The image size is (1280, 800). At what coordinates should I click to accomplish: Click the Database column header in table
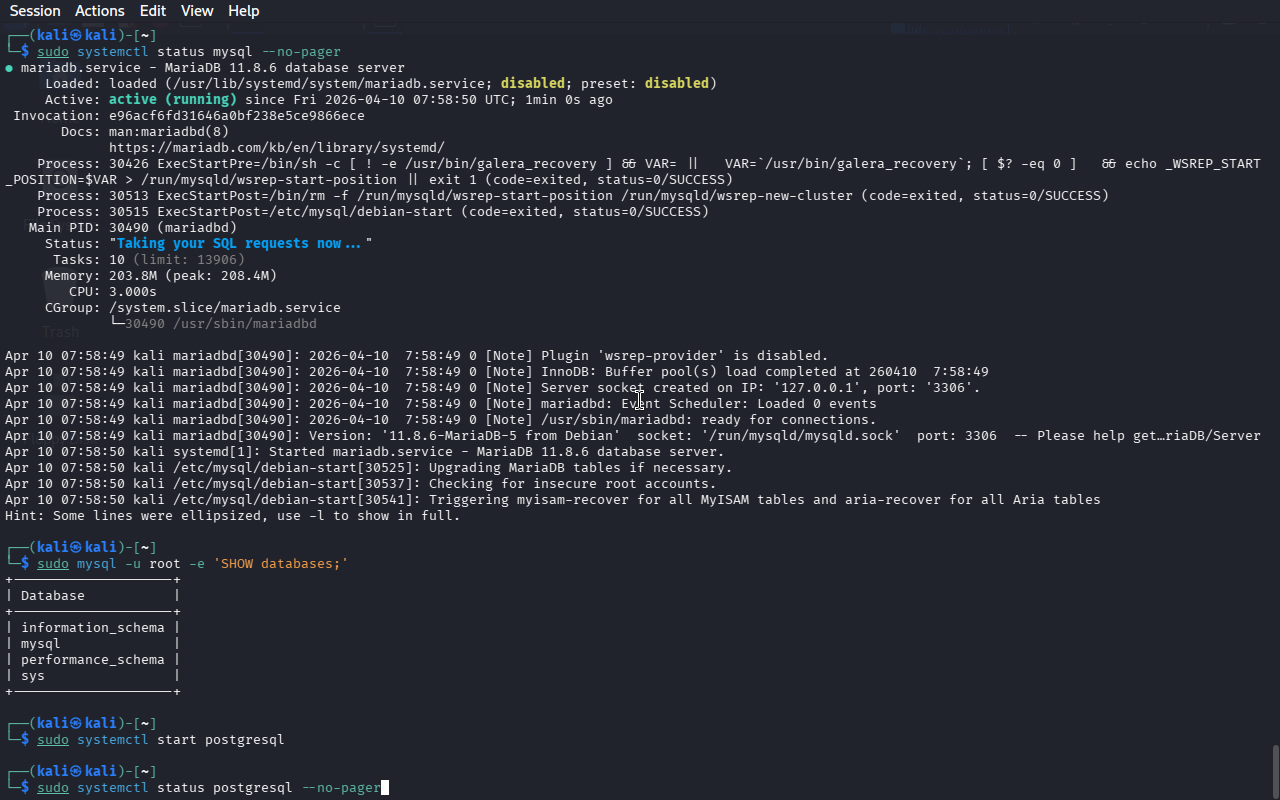[53, 596]
